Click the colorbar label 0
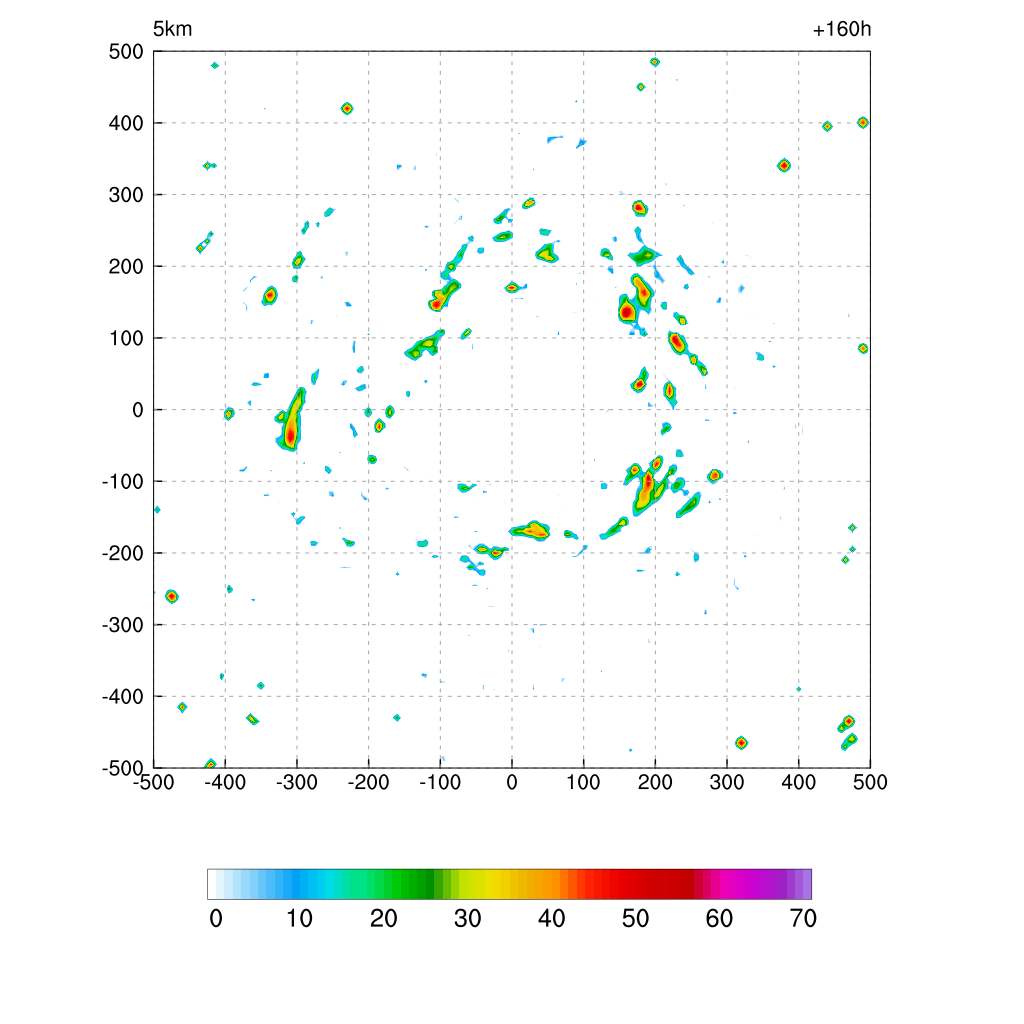 coord(216,919)
